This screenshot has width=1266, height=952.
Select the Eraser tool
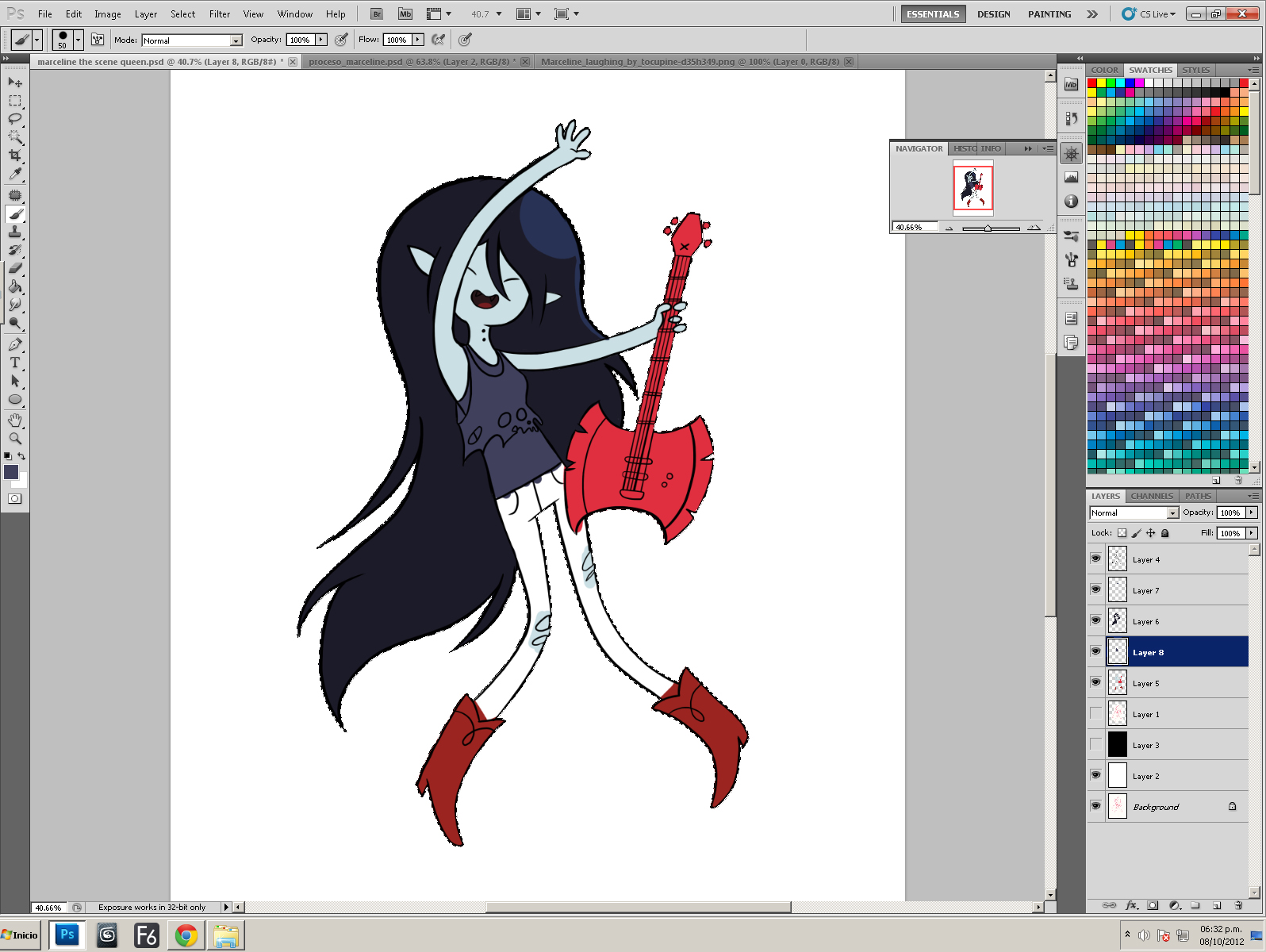(15, 268)
